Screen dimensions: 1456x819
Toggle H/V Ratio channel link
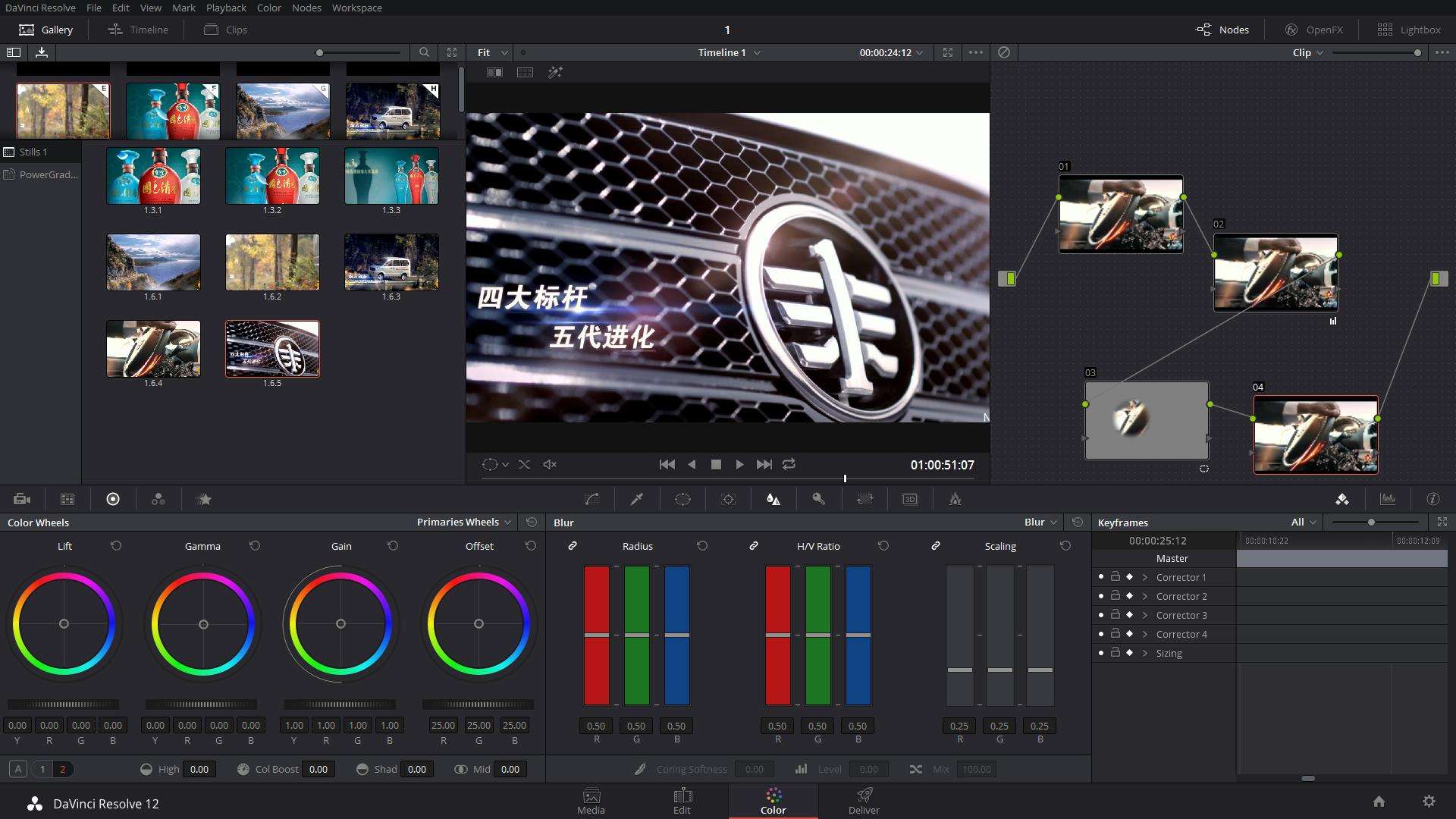(x=754, y=546)
